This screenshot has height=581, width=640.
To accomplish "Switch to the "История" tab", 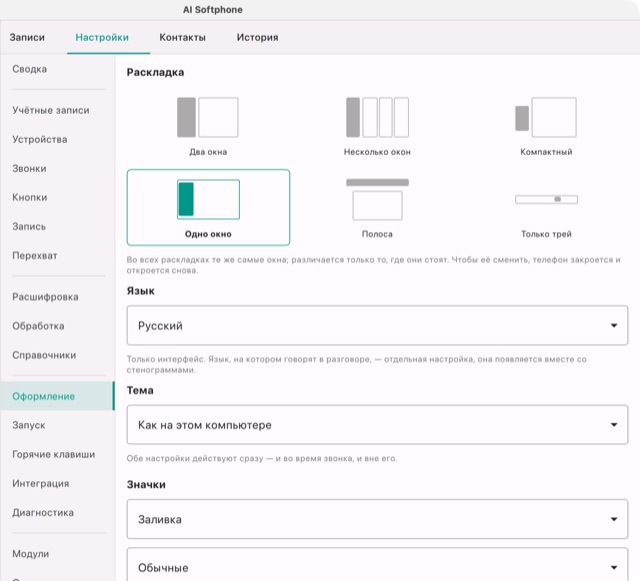I will point(258,37).
